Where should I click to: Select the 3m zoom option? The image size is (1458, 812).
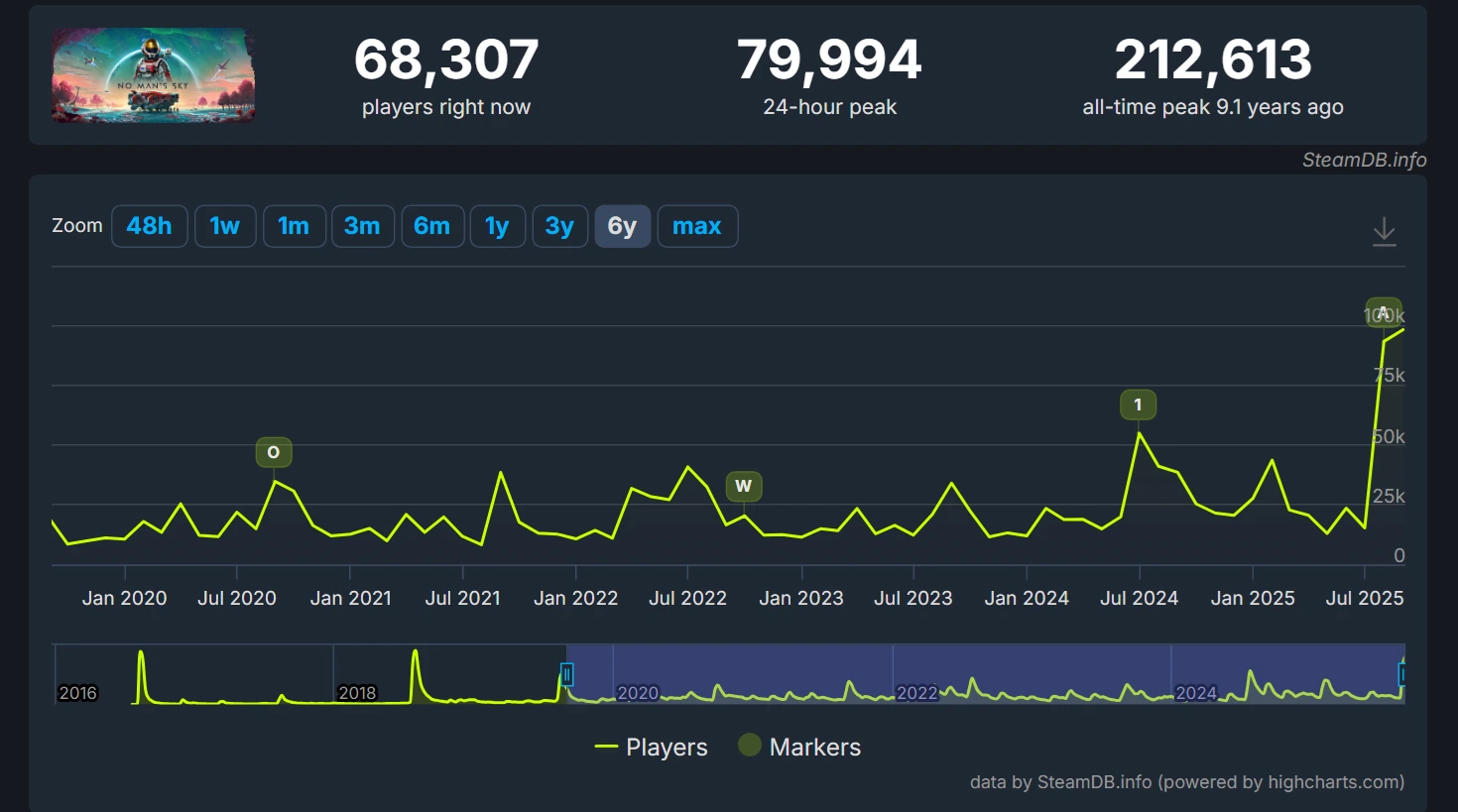[x=362, y=226]
